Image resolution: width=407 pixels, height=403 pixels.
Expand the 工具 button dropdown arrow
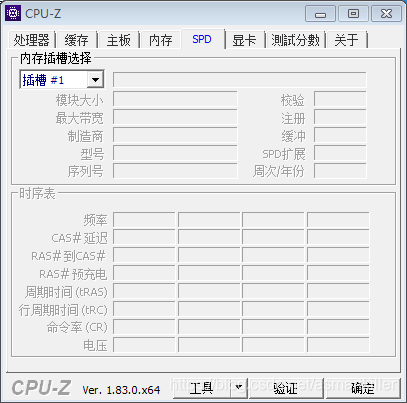click(x=239, y=388)
